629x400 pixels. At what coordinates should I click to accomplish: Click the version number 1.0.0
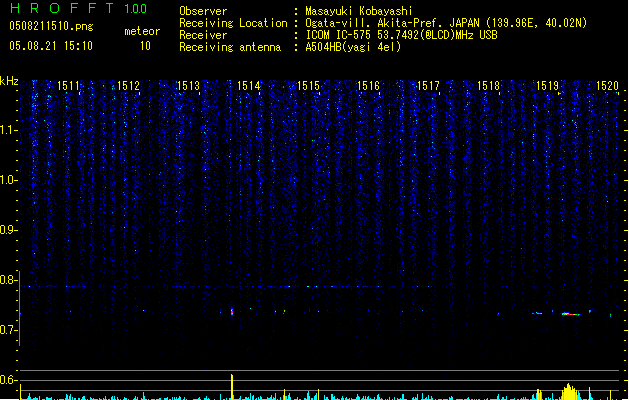[136, 9]
